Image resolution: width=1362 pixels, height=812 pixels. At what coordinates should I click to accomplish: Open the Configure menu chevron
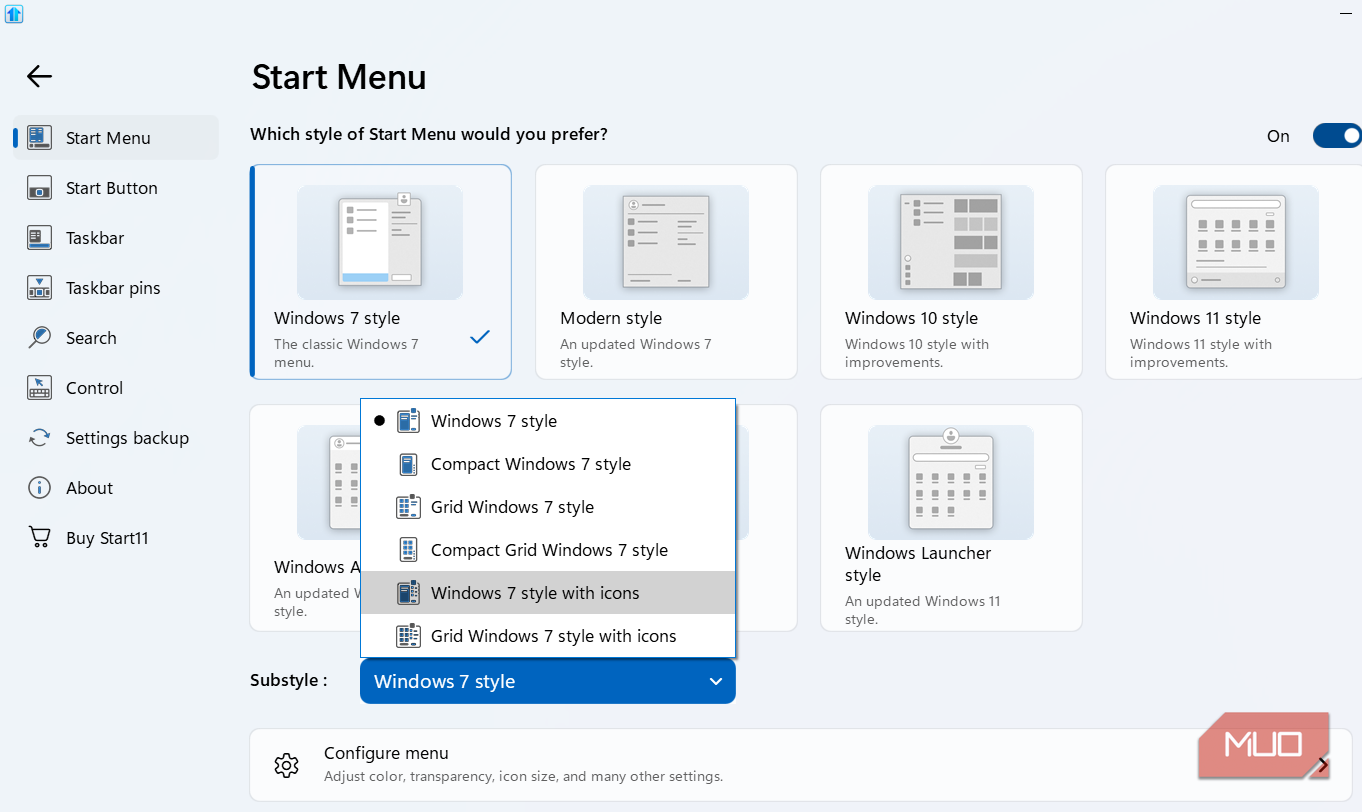(1323, 765)
